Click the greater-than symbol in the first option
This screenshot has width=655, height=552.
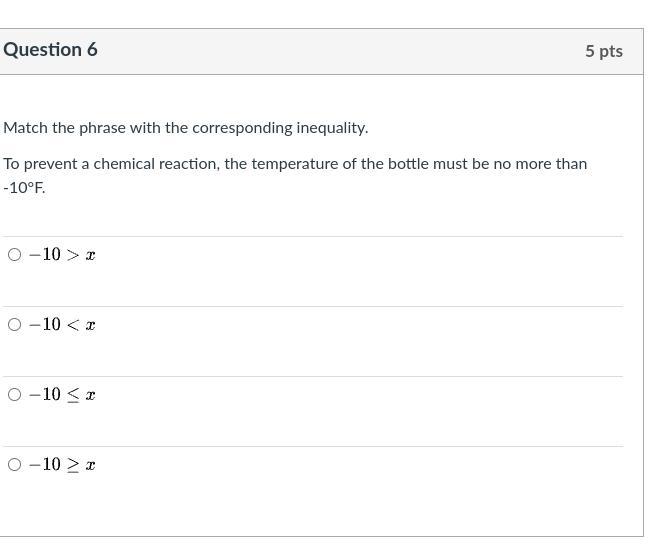click(x=73, y=255)
